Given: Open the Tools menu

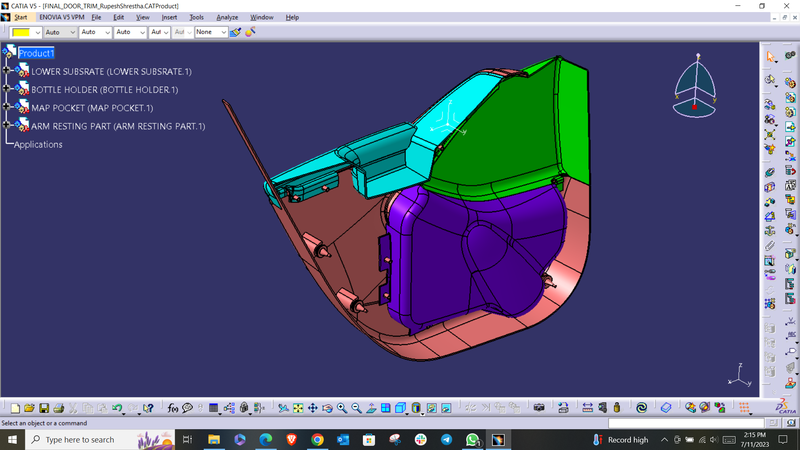Looking at the screenshot, I should (196, 17).
